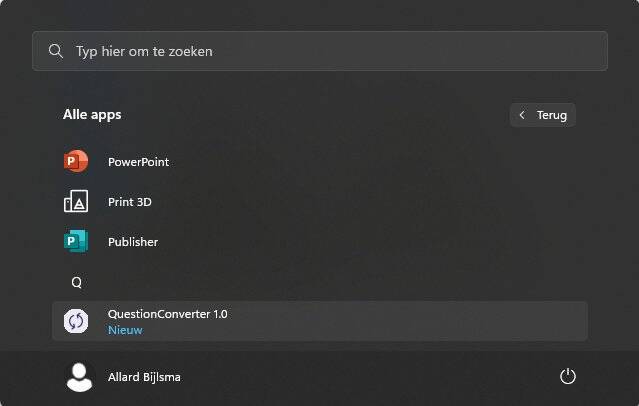
Task: Select the Print 3D list entry text
Action: (x=130, y=202)
